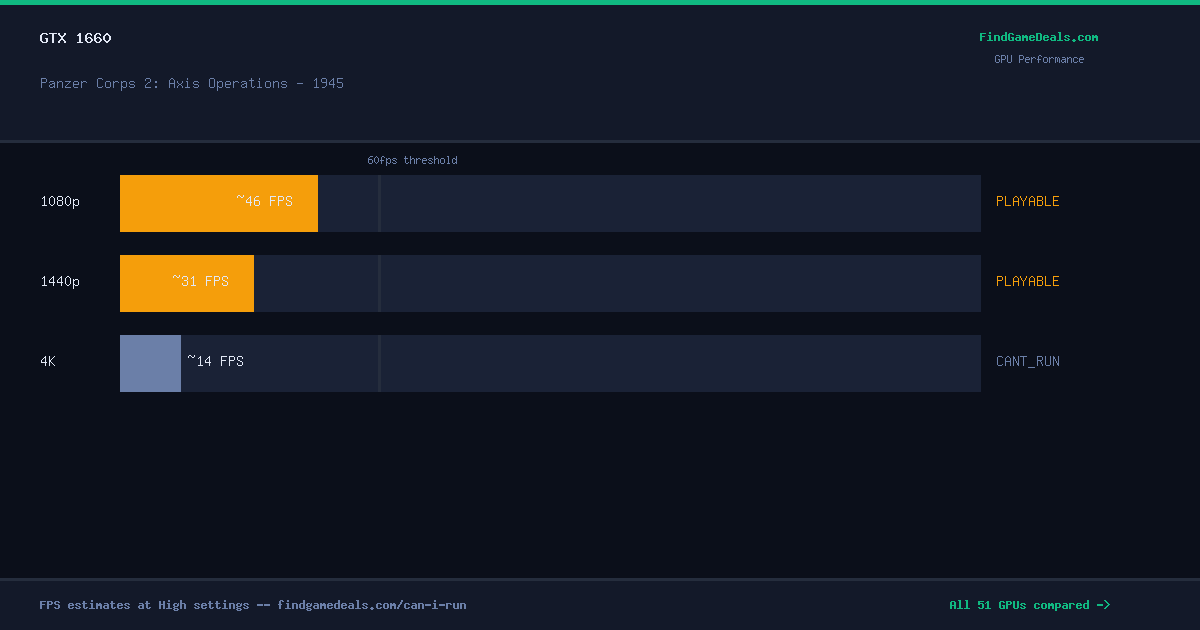
Task: Click the GTX 1660 title
Action: pos(76,38)
